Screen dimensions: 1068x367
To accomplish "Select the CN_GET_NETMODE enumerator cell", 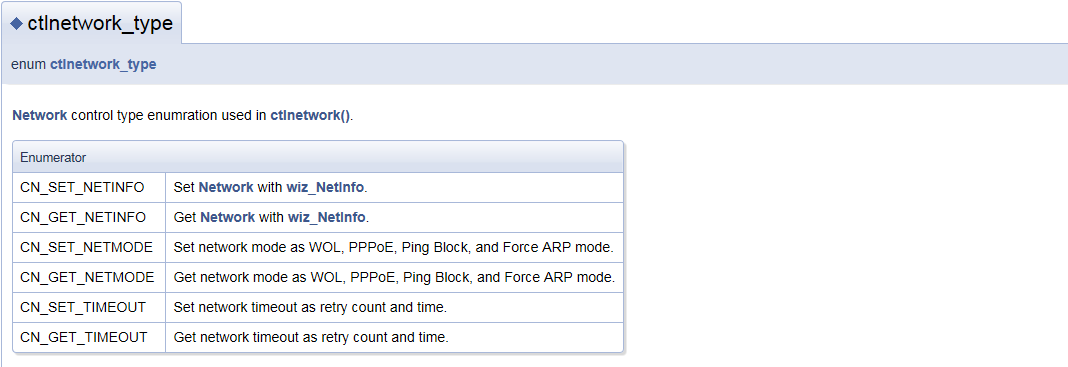I will coord(89,277).
